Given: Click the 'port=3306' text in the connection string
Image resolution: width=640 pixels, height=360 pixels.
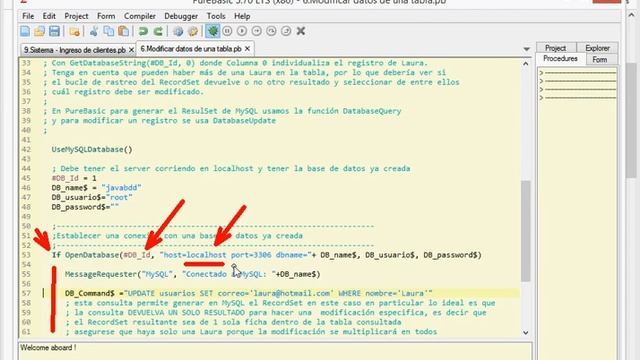Looking at the screenshot, I should tap(251, 255).
